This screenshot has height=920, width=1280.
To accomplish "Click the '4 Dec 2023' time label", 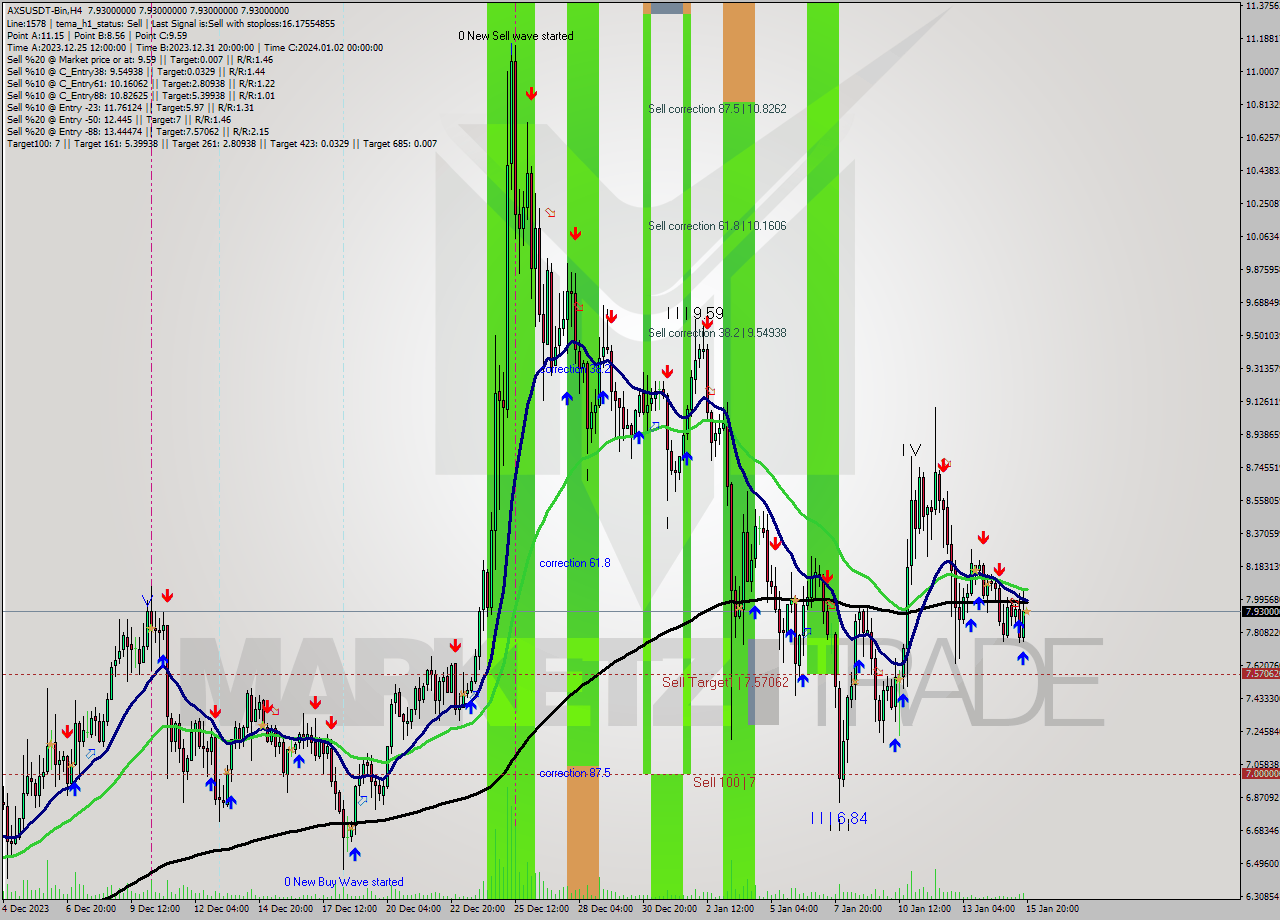I will tap(26, 909).
